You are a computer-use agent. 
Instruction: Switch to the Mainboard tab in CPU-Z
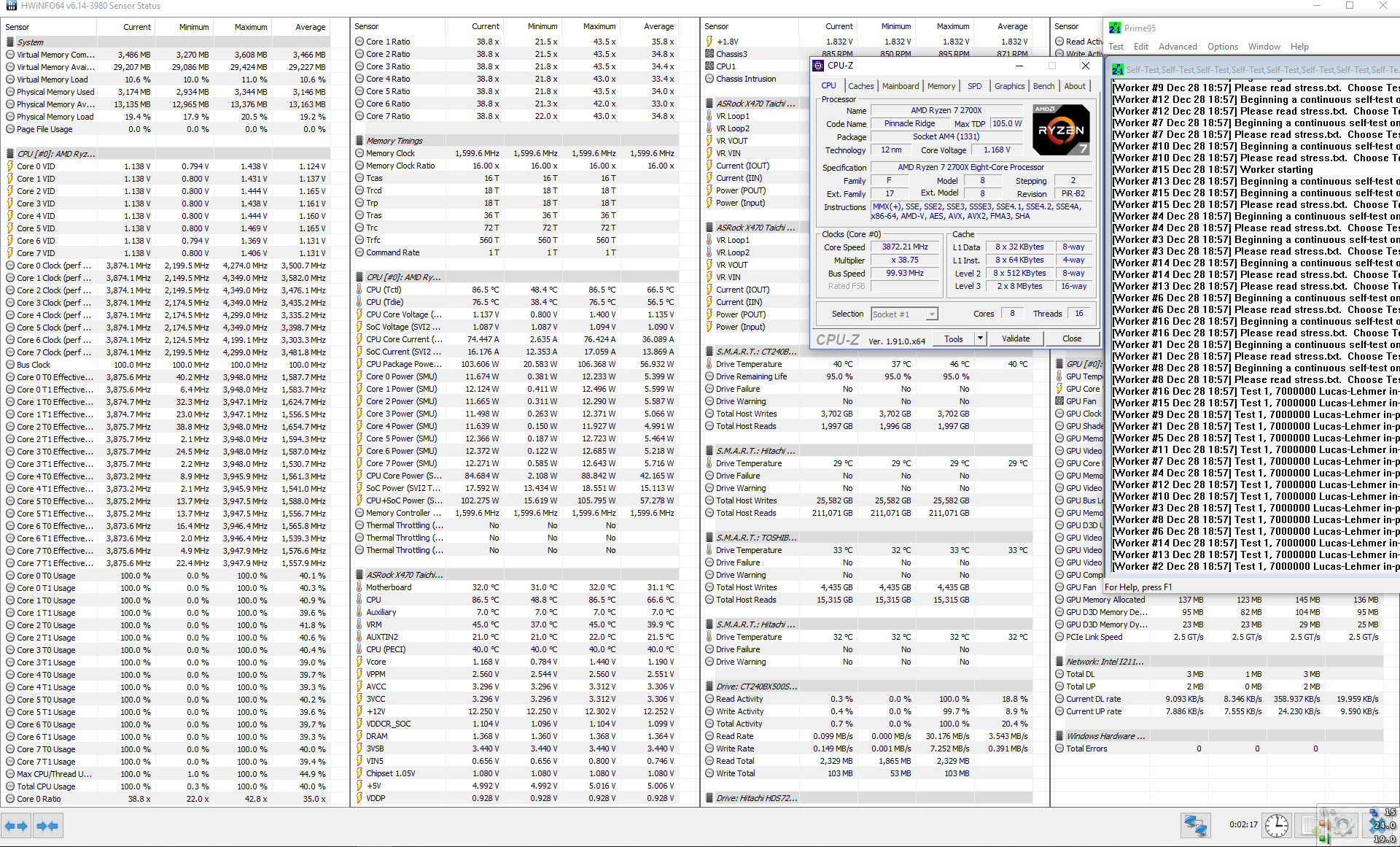coord(901,86)
